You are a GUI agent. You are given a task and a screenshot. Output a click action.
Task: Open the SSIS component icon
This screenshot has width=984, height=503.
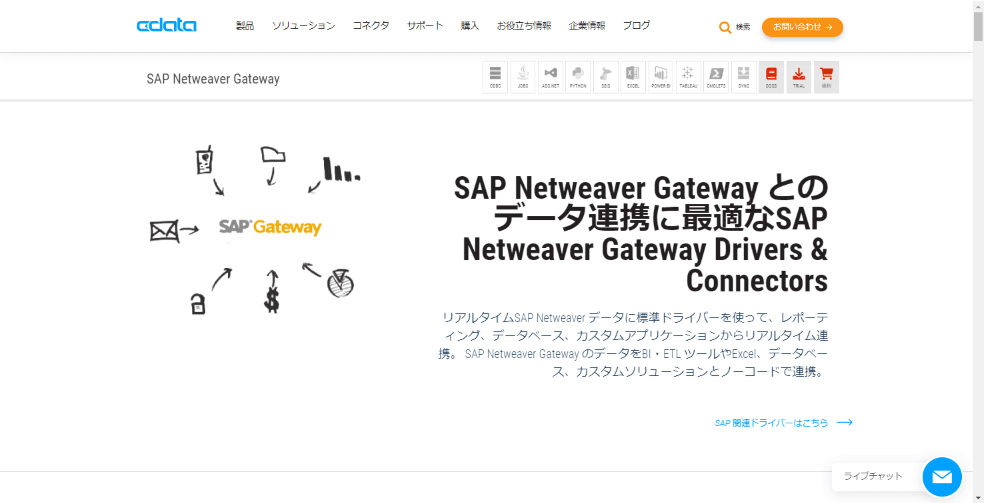[606, 77]
